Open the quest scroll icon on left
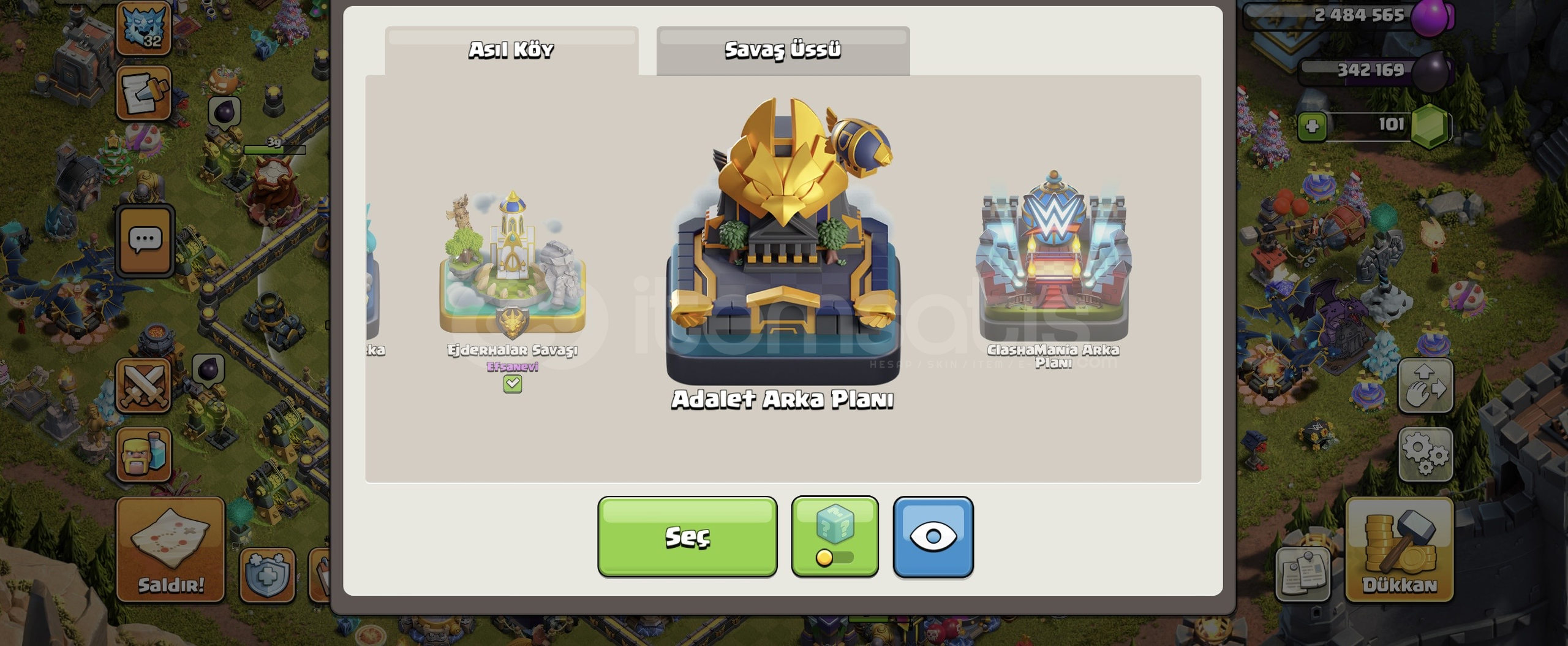Screen dimensions: 1568x646 144,93
